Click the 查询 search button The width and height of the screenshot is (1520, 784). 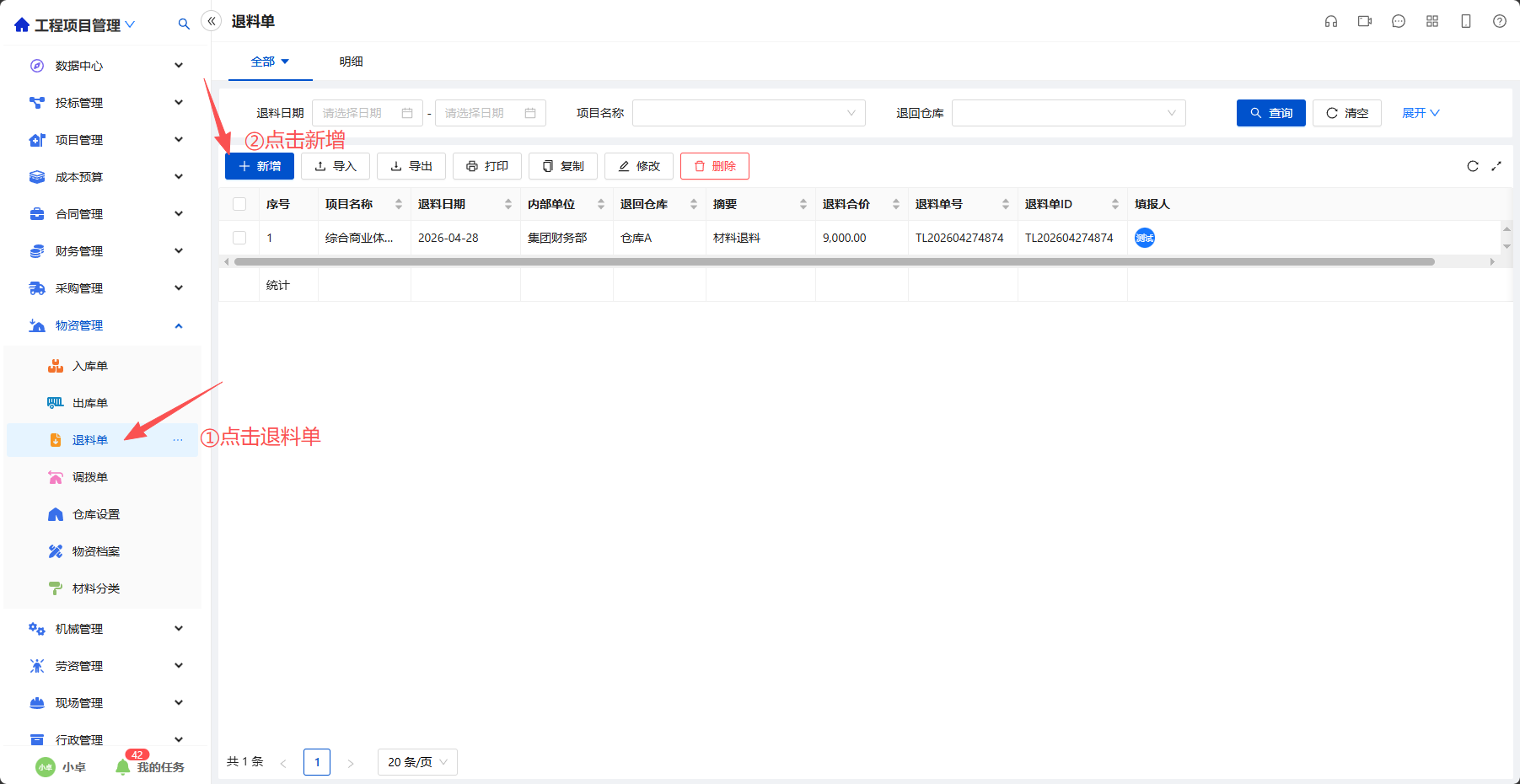(x=1271, y=113)
